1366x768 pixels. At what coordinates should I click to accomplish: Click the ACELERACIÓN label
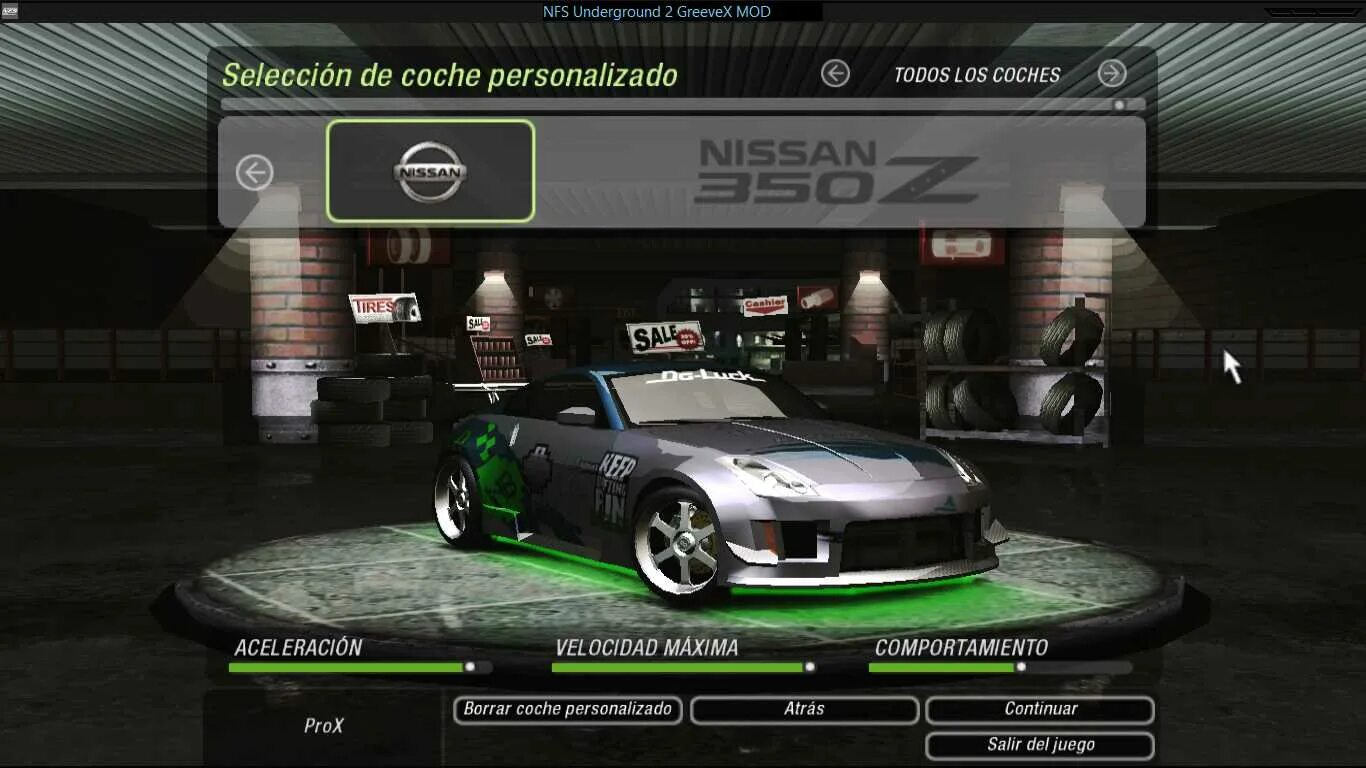click(298, 647)
